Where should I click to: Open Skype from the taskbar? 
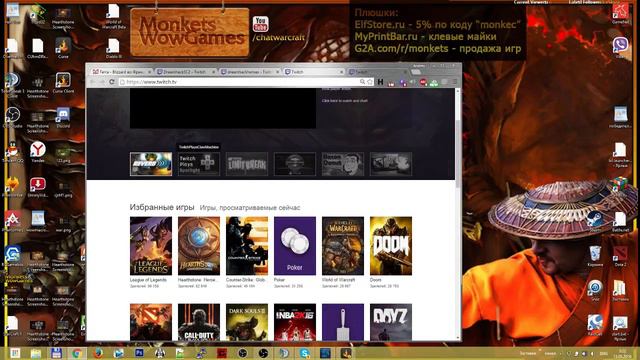point(304,353)
